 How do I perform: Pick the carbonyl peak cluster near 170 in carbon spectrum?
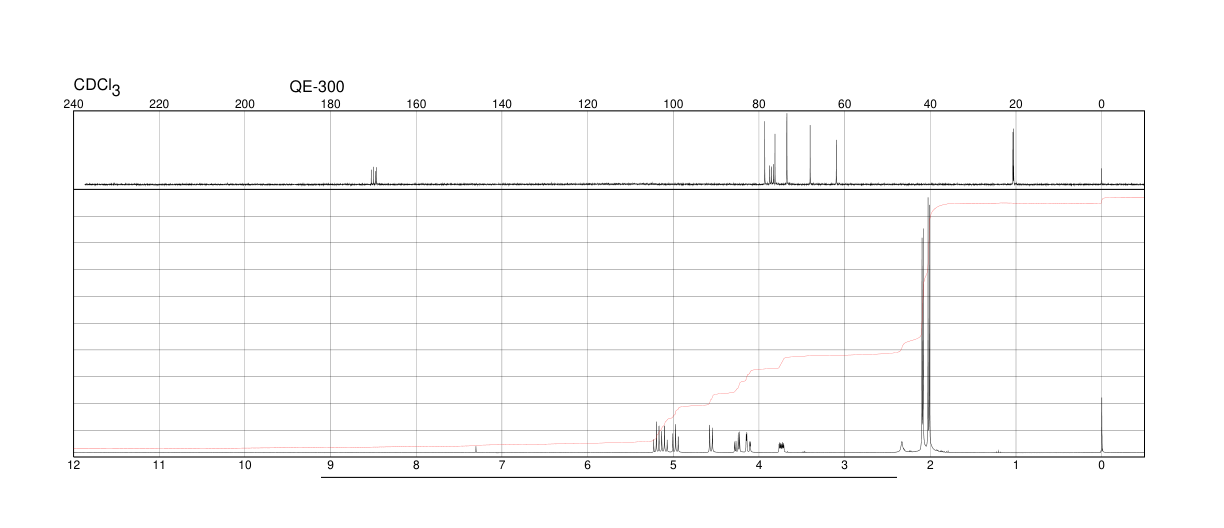[374, 176]
